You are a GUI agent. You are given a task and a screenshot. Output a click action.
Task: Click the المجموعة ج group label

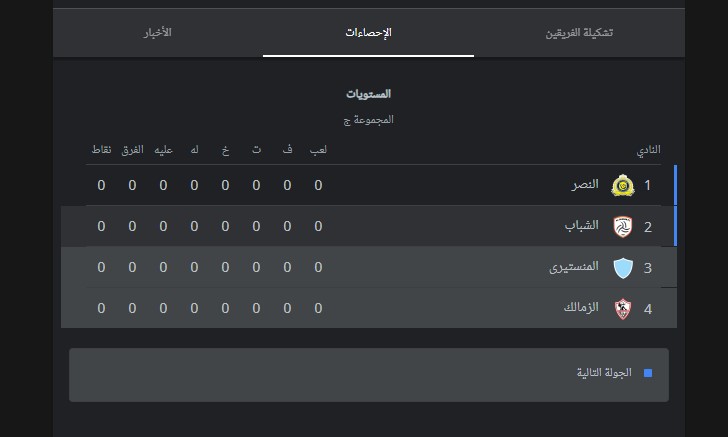[x=368, y=120]
